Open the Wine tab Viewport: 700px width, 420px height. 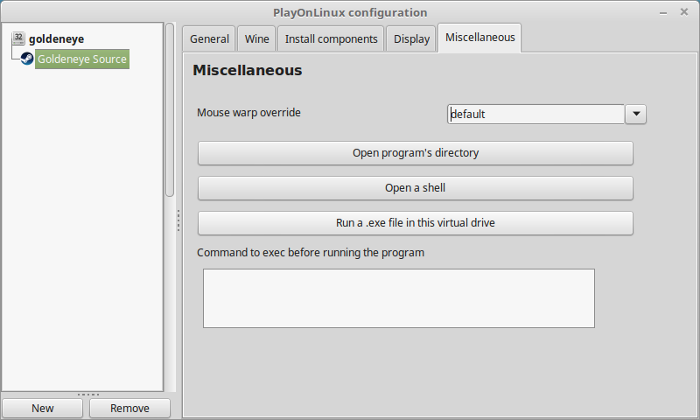pyautogui.click(x=257, y=39)
